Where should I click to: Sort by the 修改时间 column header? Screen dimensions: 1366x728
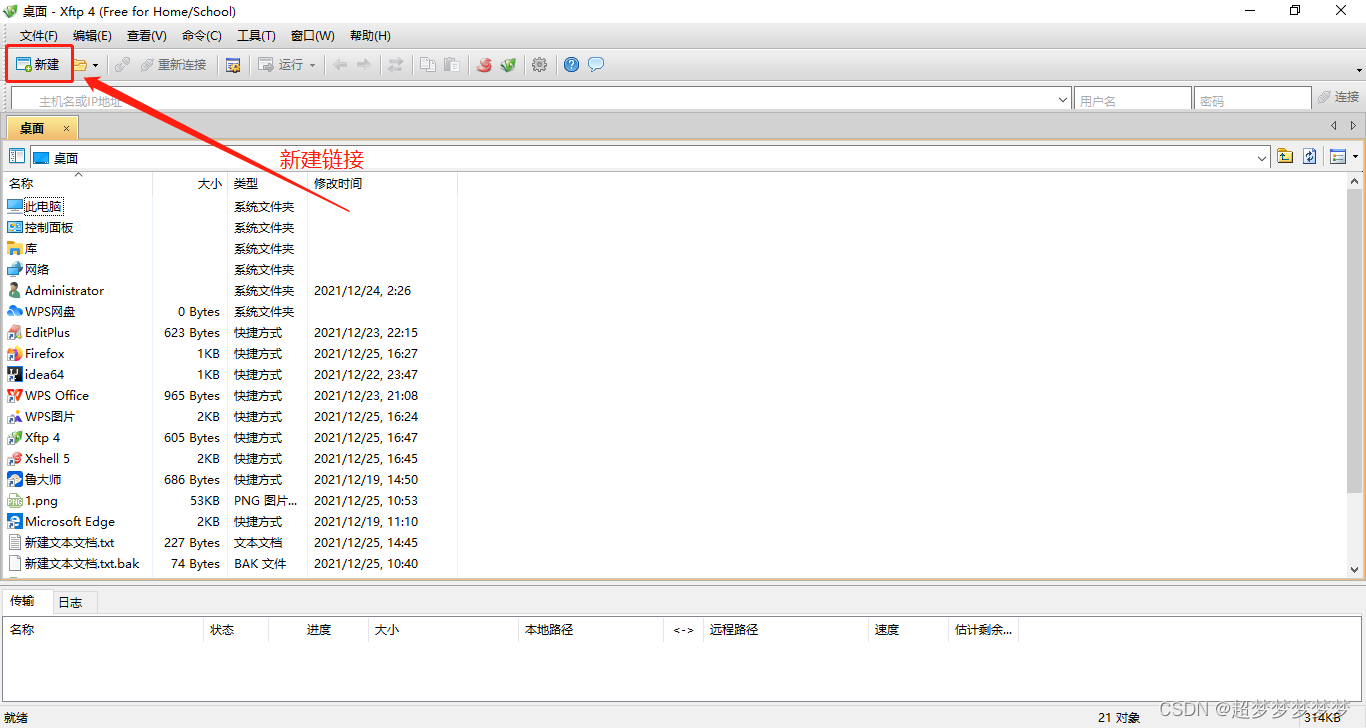pos(382,183)
